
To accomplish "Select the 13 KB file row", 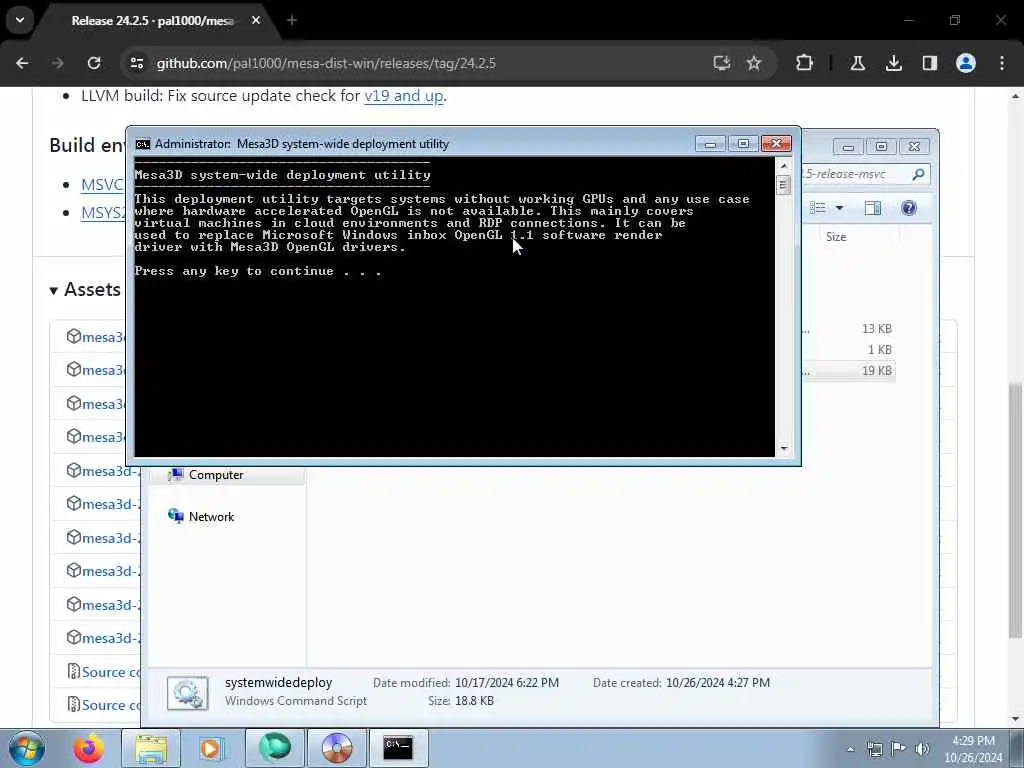I will [848, 329].
